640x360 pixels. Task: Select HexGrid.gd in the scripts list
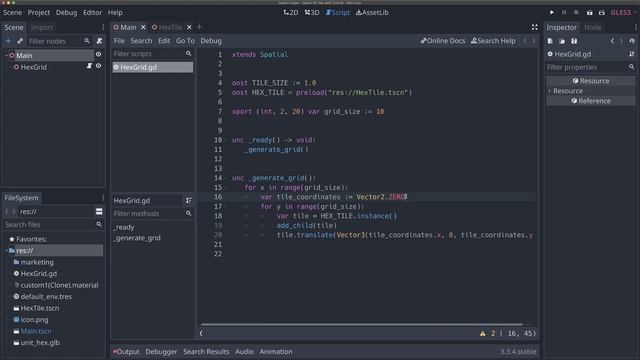click(153, 67)
